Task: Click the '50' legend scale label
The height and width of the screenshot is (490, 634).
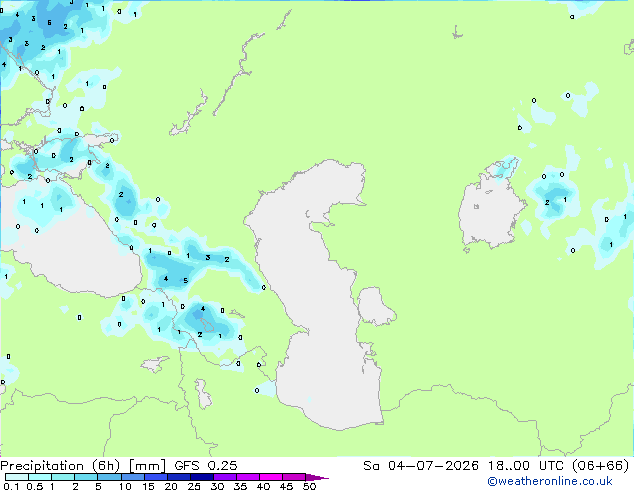Action: (x=309, y=486)
